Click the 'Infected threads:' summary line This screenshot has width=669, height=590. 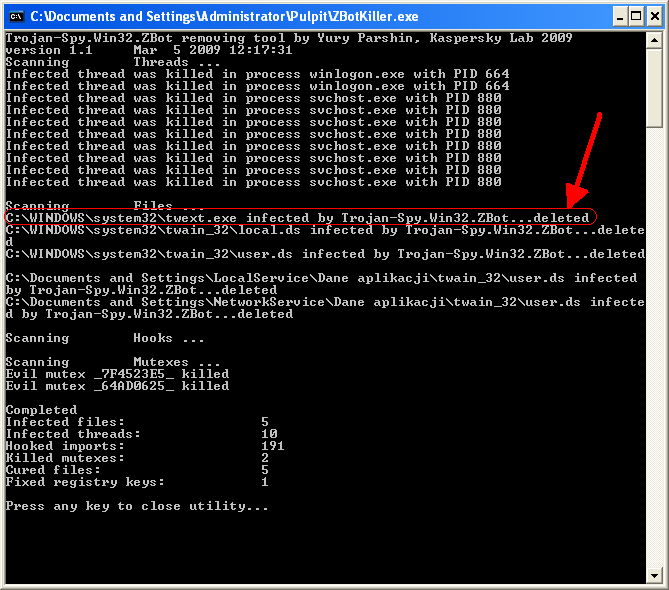tap(141, 434)
